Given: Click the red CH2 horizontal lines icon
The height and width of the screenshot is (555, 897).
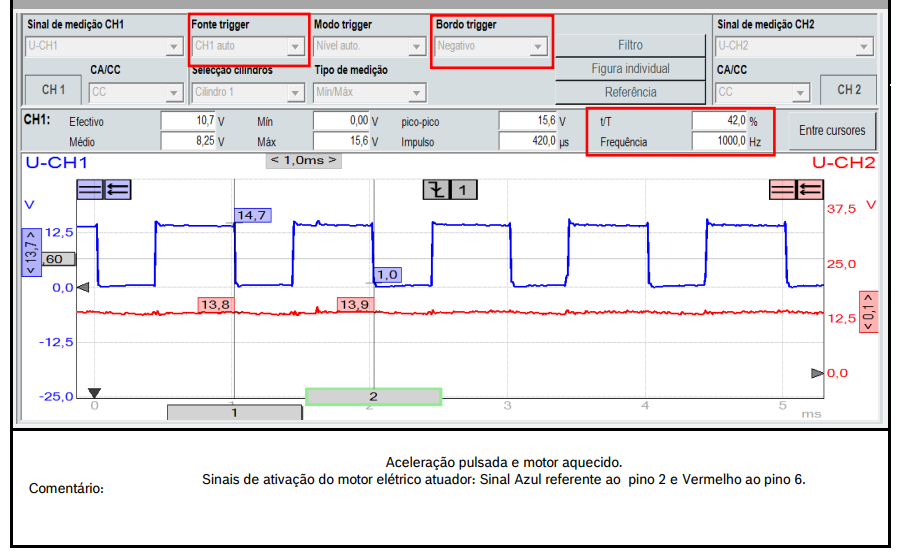Looking at the screenshot, I should 782,189.
